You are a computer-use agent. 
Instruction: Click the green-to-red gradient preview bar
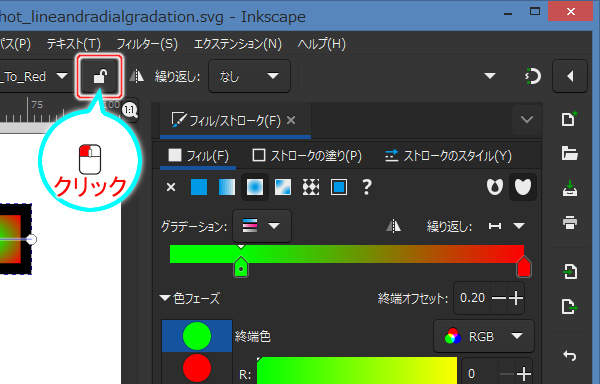click(347, 254)
